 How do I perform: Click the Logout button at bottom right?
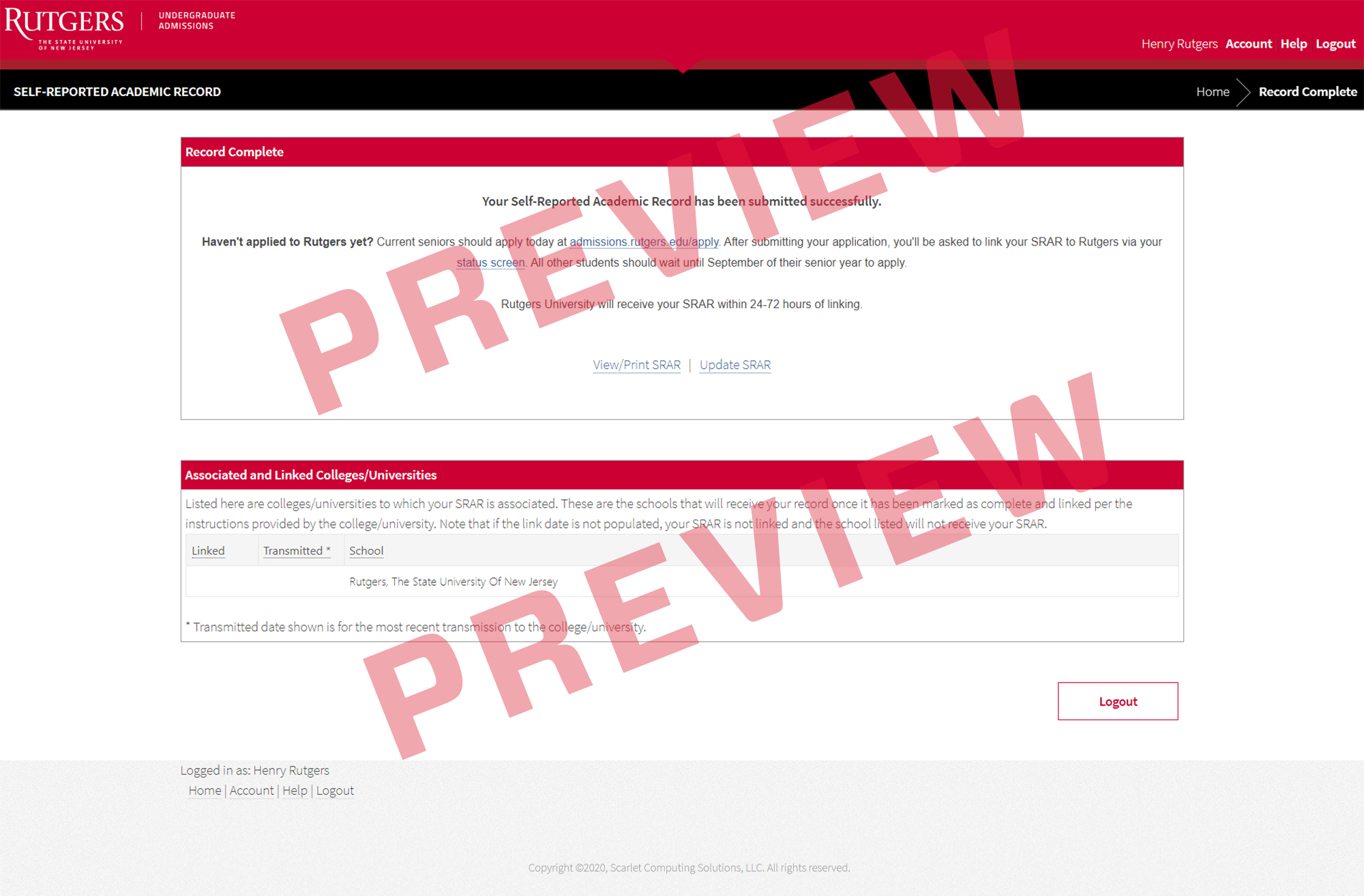(1119, 701)
